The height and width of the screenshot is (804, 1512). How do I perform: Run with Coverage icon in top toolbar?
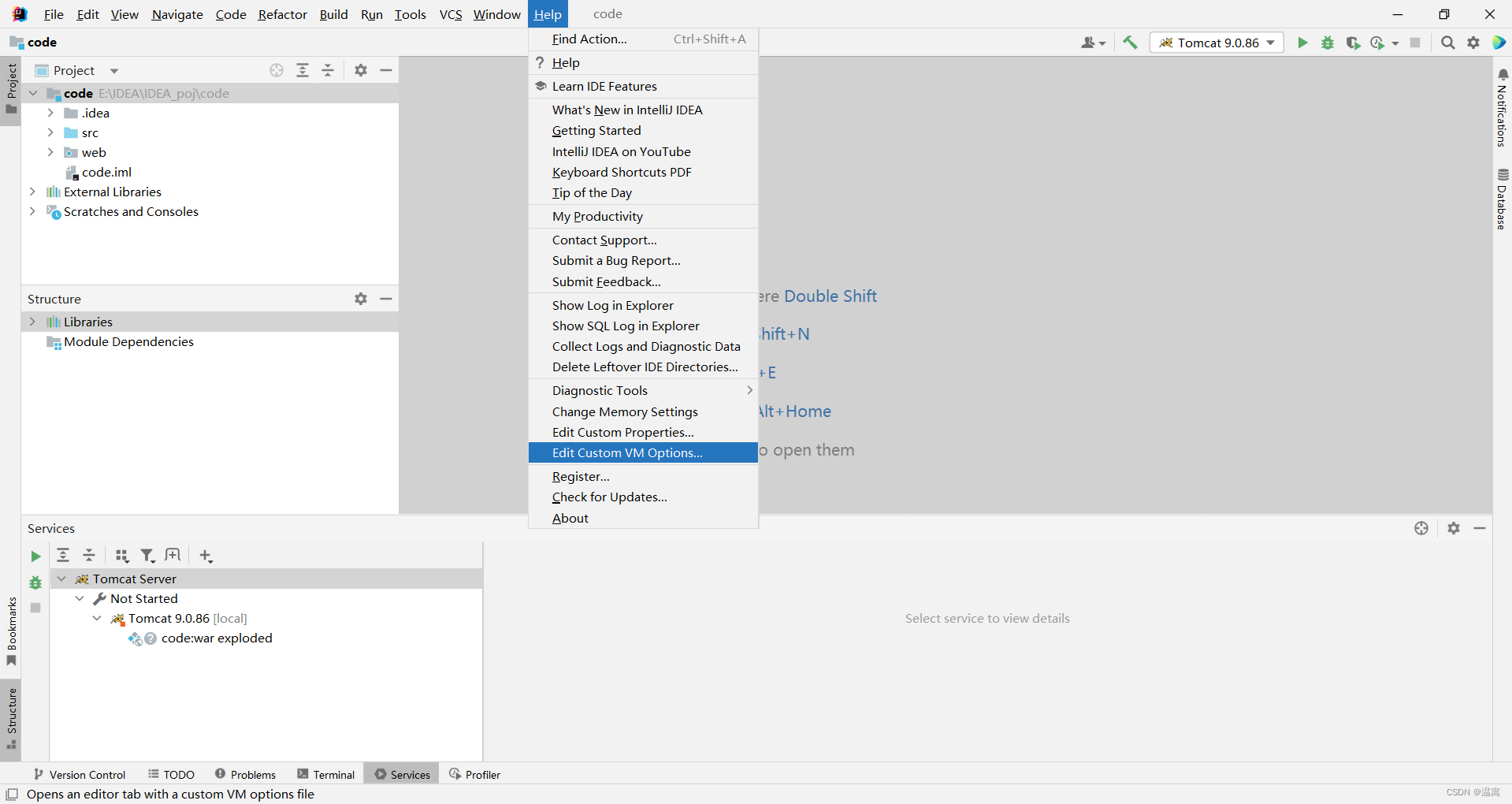pos(1353,43)
